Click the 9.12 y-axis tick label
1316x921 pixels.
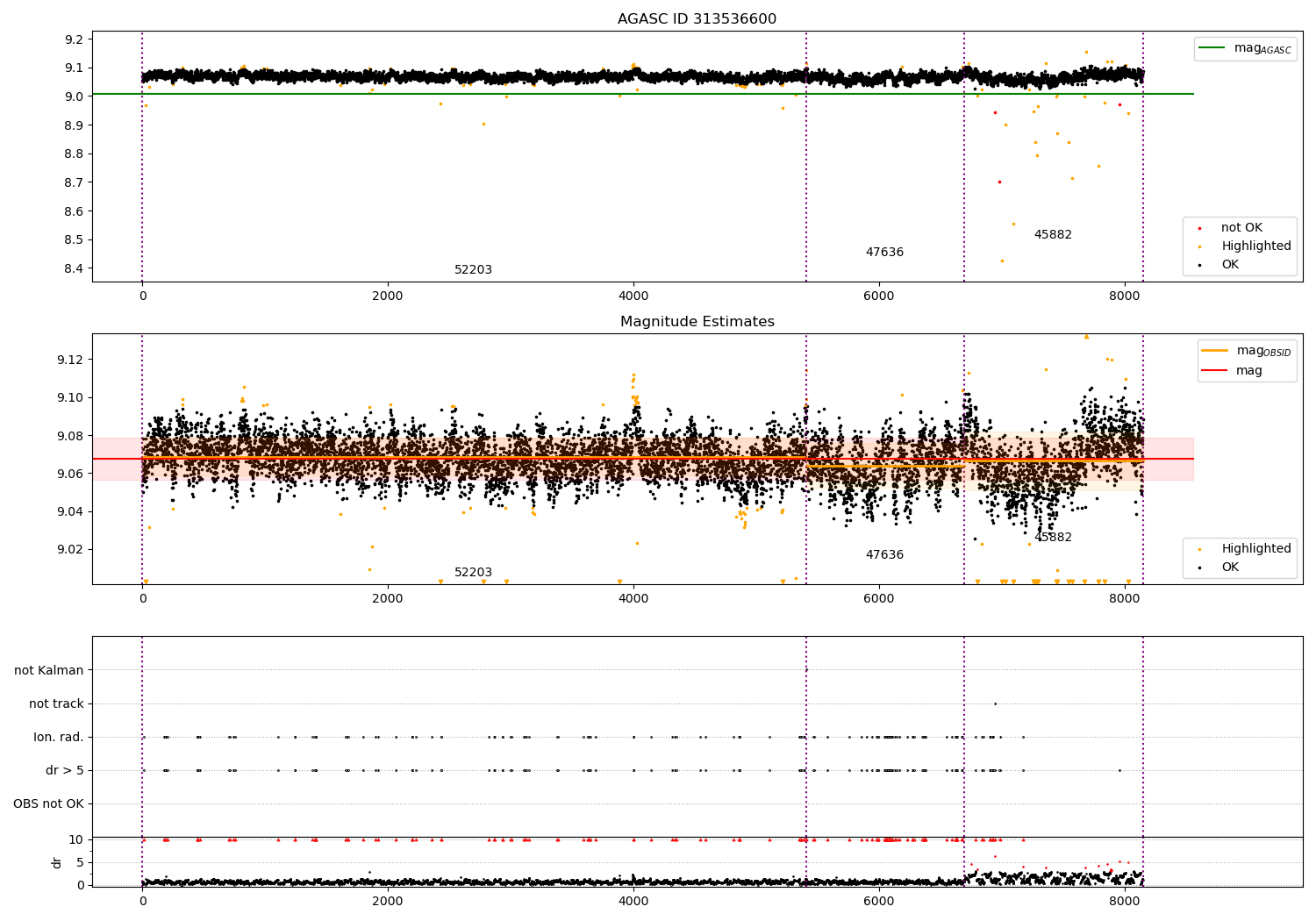tap(70, 361)
